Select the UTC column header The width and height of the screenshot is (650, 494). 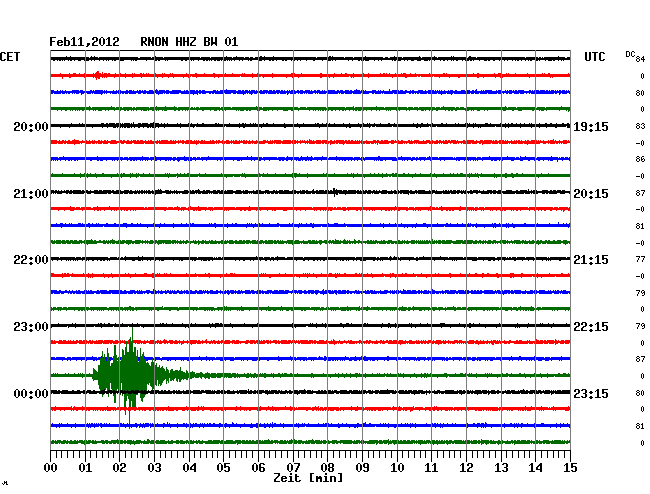(x=594, y=57)
